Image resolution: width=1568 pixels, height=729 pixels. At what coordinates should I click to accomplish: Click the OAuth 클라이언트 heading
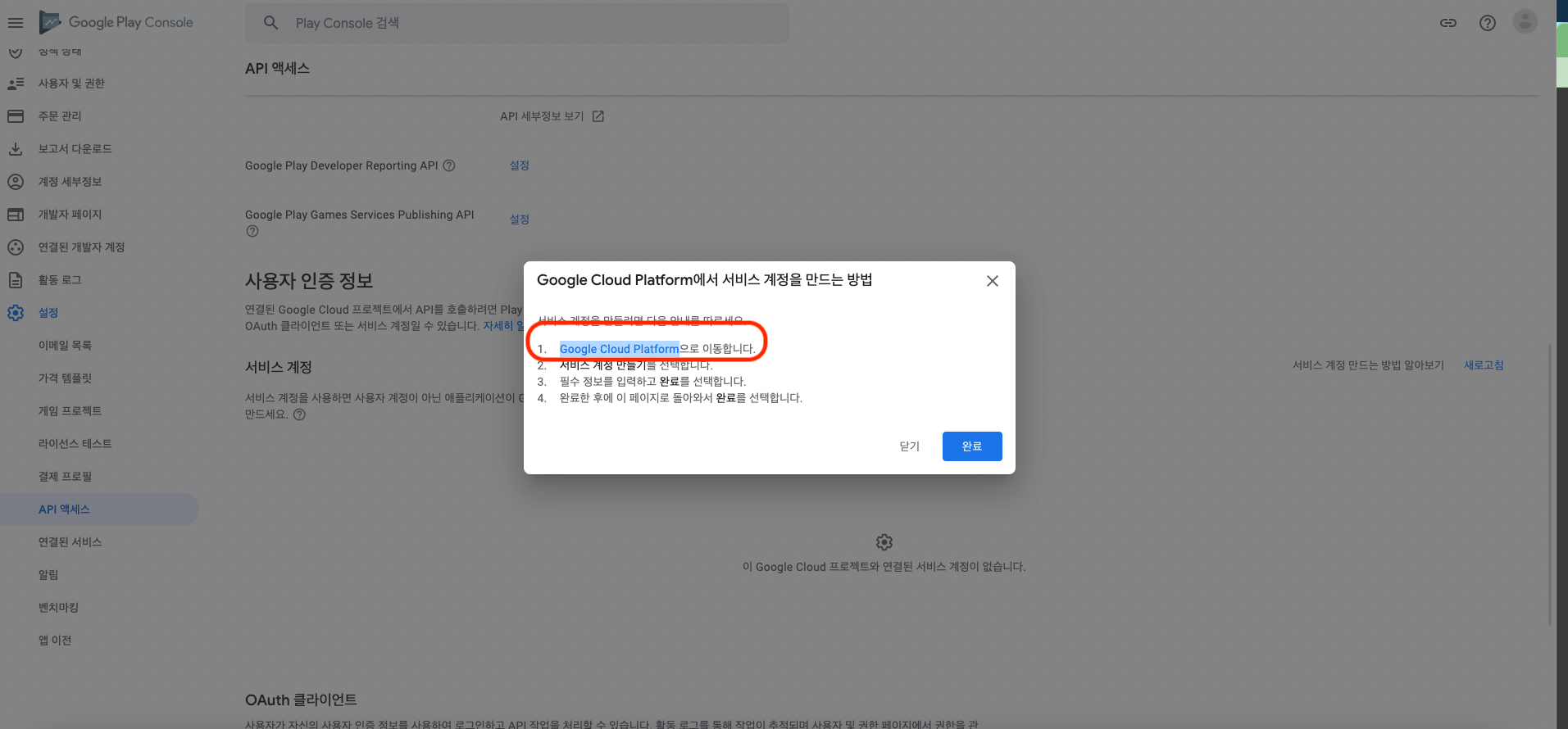tap(301, 700)
